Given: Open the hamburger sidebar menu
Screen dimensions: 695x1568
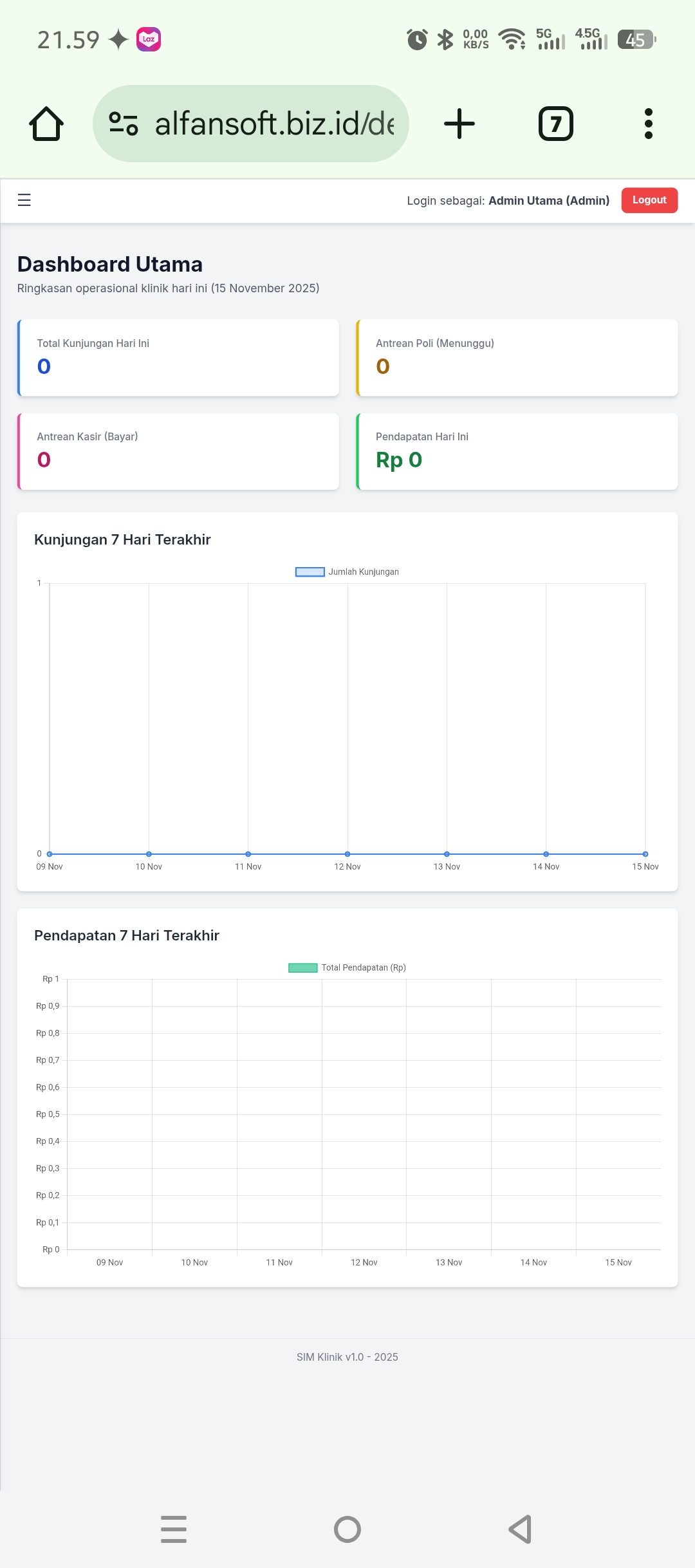Looking at the screenshot, I should pos(24,200).
